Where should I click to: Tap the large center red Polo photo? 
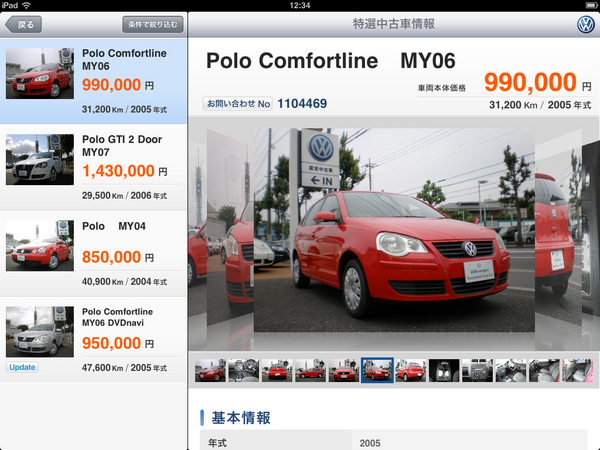pyautogui.click(x=394, y=230)
